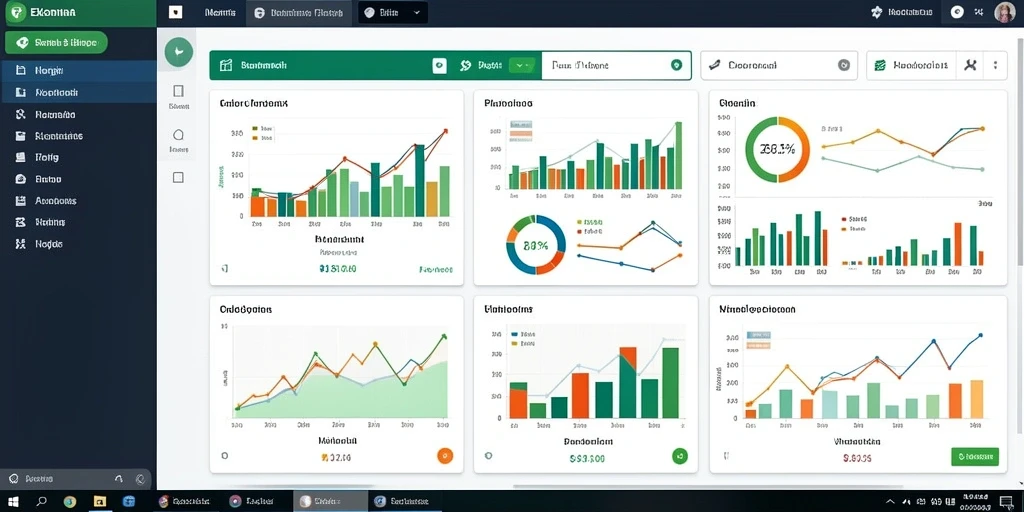Click the orange circular icon in the bottom-left chart card

pos(445,456)
